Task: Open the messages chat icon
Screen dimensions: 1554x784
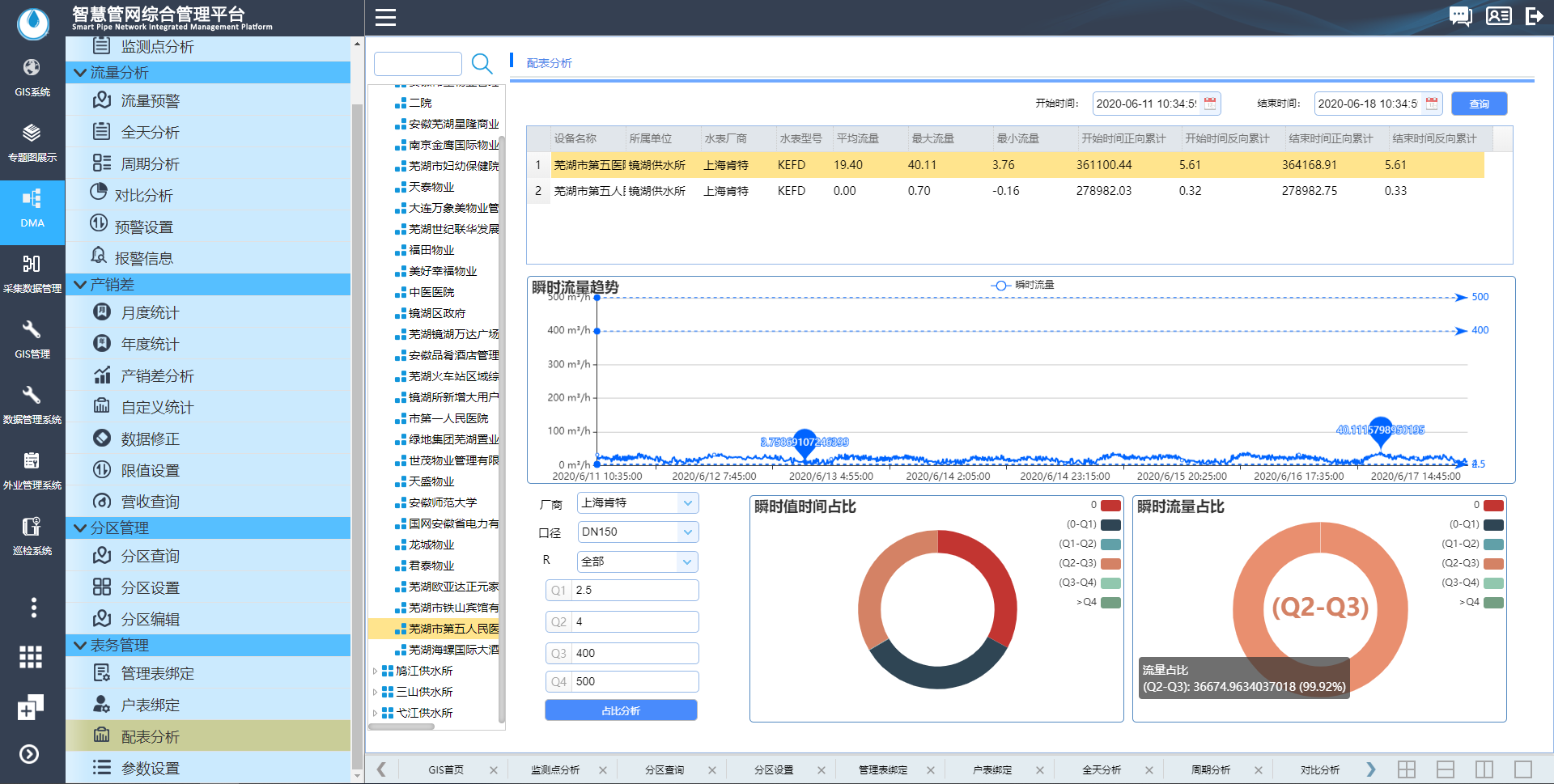Action: [1460, 16]
